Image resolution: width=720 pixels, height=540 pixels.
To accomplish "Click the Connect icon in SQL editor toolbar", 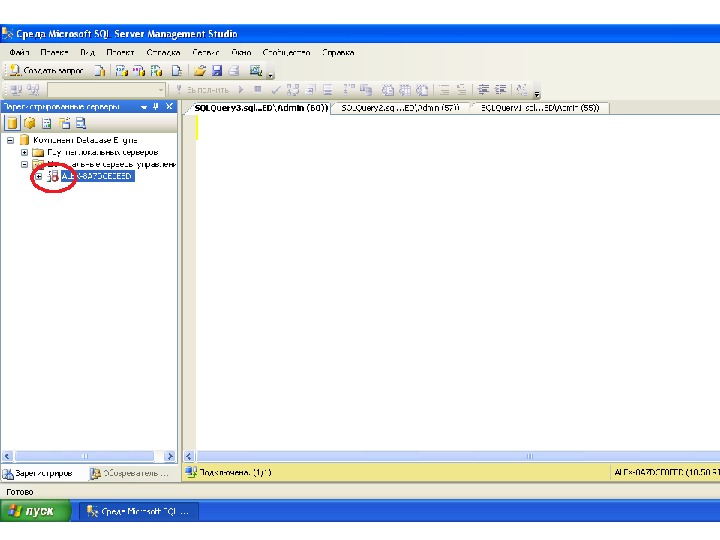I will 16,90.
